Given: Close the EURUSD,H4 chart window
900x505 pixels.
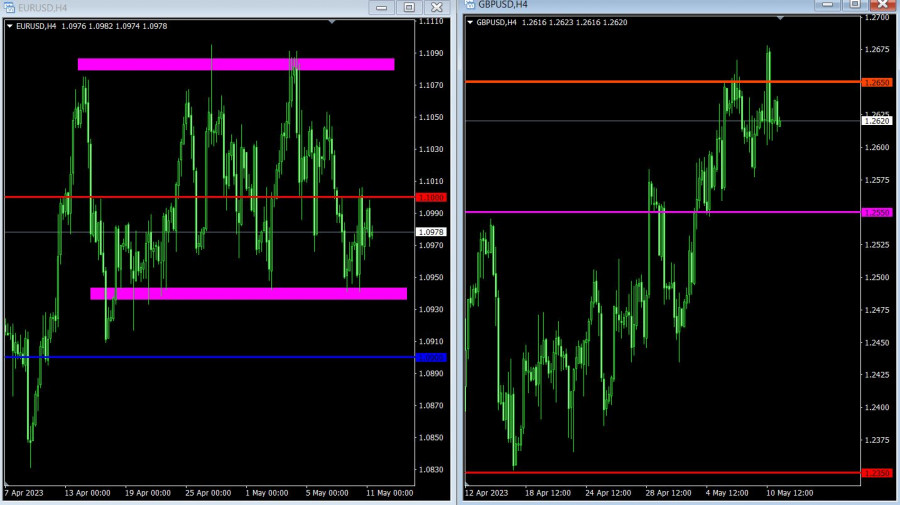Looking at the screenshot, I should click(435, 8).
